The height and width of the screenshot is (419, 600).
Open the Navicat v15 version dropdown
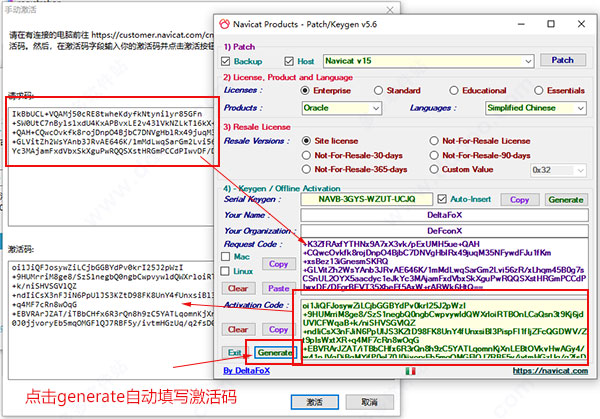429,61
